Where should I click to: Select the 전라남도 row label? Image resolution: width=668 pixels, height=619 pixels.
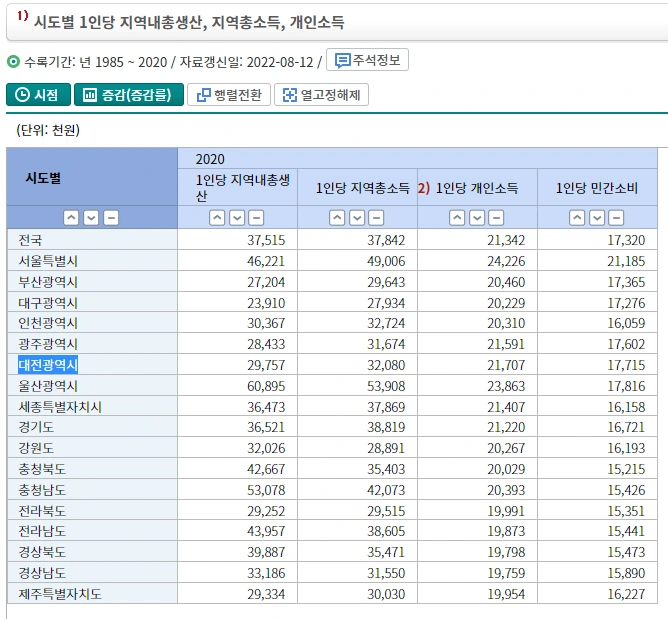click(42, 531)
